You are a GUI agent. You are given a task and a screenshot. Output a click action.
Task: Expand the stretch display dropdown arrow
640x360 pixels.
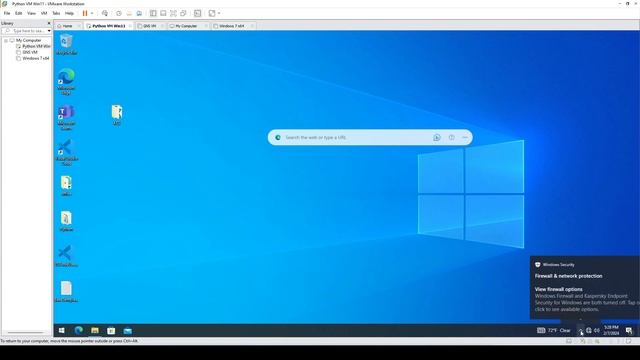point(219,13)
